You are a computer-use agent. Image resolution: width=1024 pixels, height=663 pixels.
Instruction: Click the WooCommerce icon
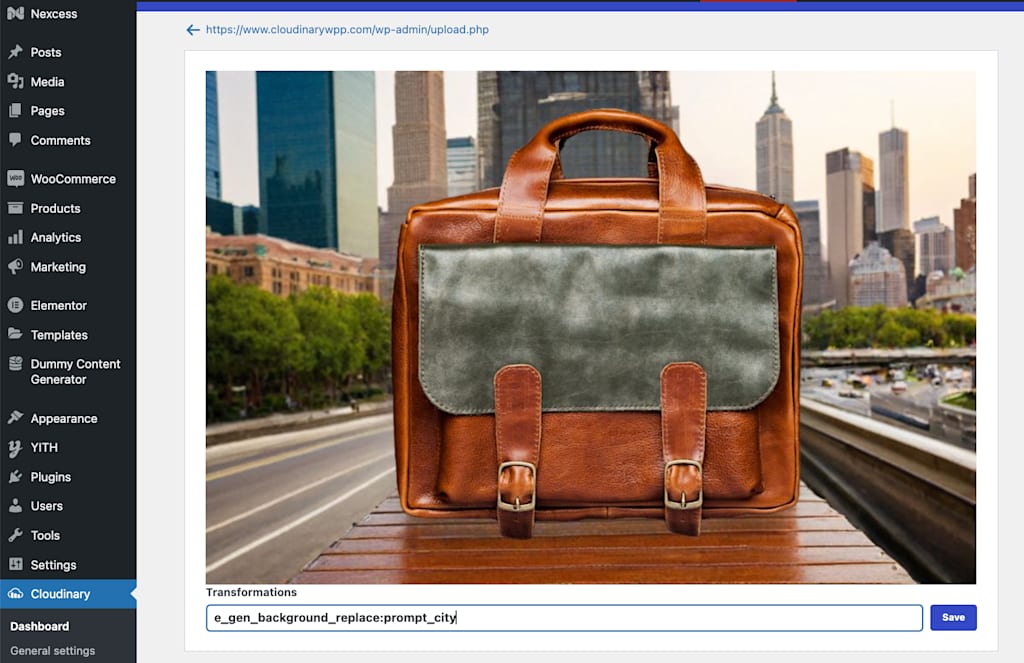coord(15,178)
